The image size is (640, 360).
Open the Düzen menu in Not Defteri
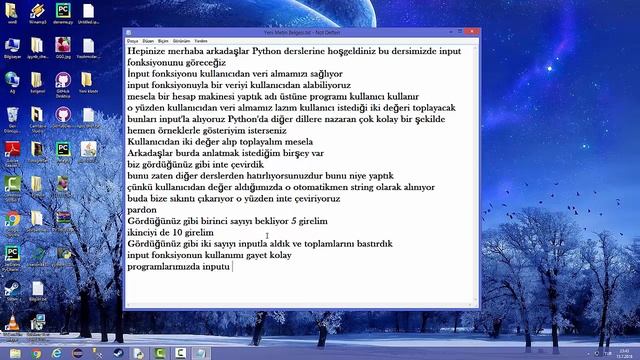(x=148, y=41)
